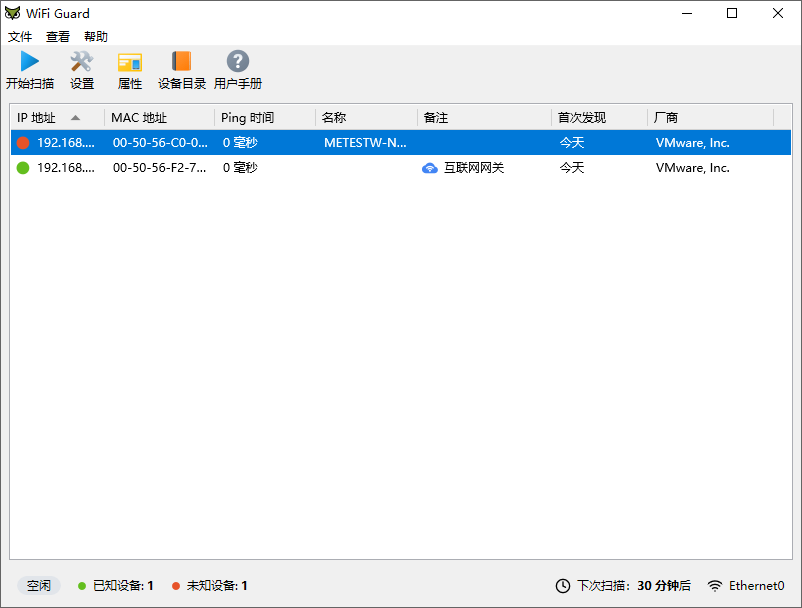Click the 已知设备: 1 status text
The height and width of the screenshot is (608, 802).
click(x=123, y=586)
